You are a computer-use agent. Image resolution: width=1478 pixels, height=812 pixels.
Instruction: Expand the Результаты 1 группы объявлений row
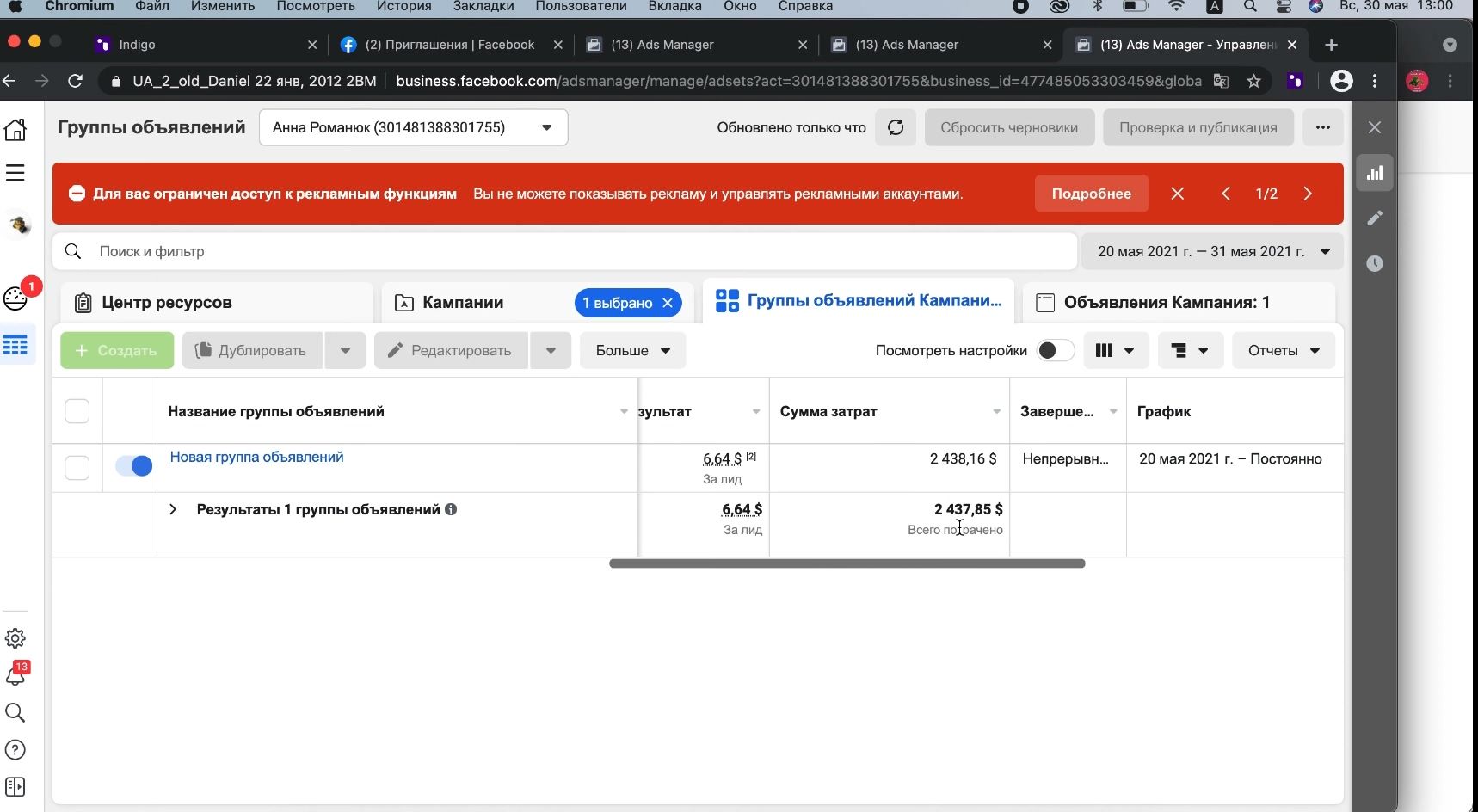pyautogui.click(x=173, y=509)
